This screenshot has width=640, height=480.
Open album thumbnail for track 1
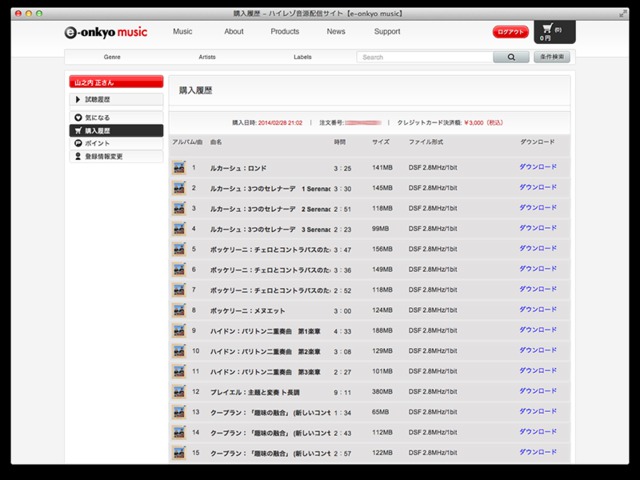point(179,167)
